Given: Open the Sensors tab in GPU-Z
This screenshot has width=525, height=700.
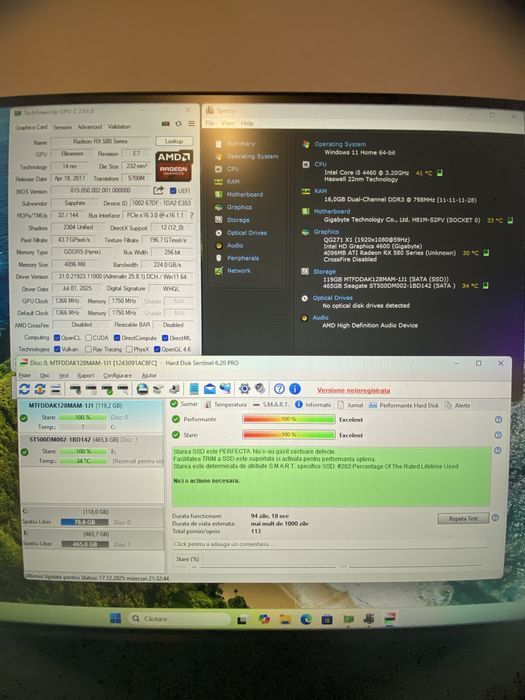Looking at the screenshot, I should (62, 127).
